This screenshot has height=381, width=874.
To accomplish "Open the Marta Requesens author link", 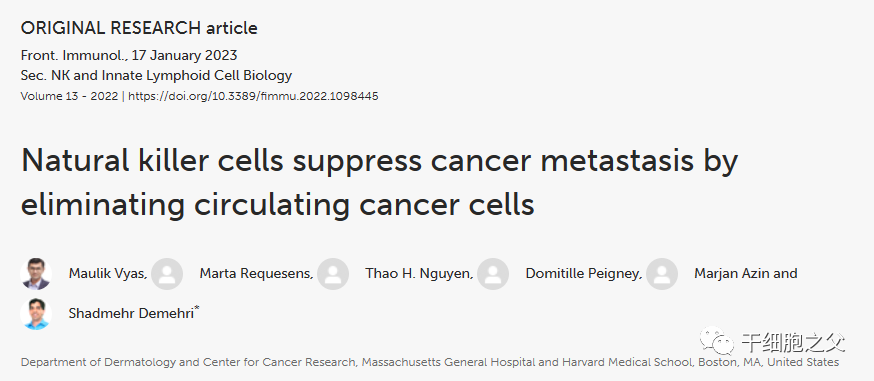I will (x=255, y=273).
